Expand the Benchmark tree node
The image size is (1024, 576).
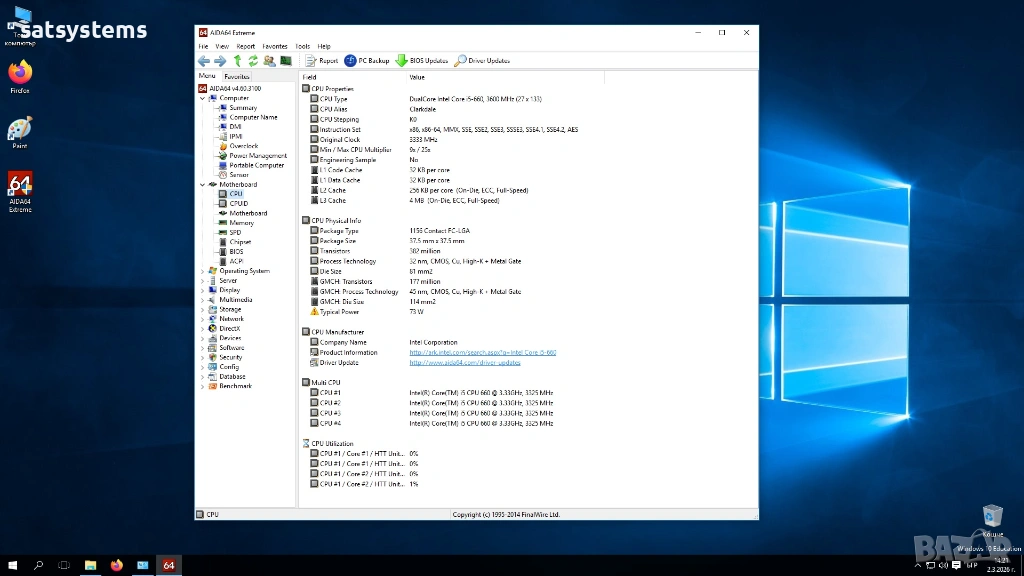coord(202,387)
